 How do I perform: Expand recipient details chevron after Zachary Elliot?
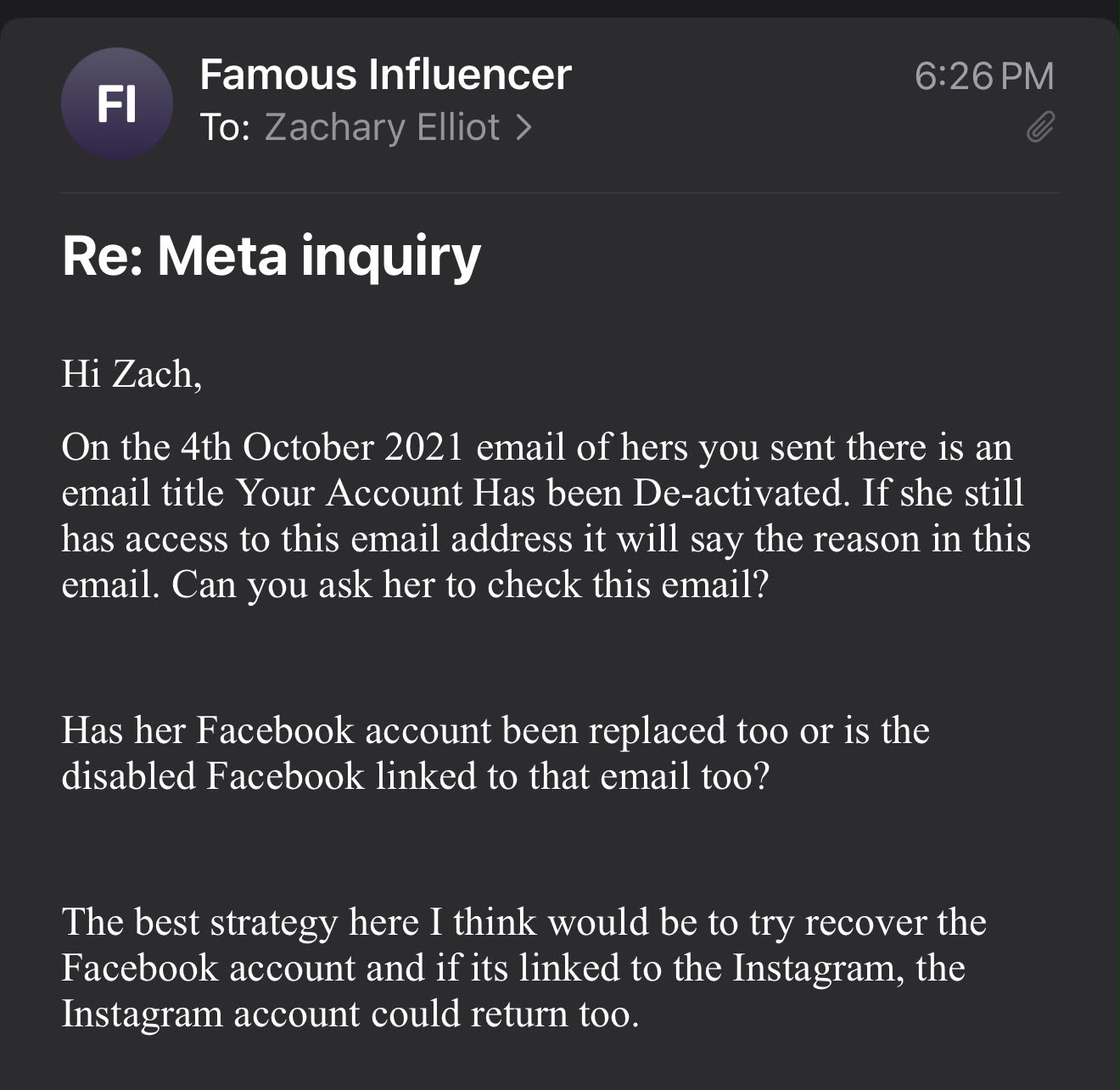[524, 127]
